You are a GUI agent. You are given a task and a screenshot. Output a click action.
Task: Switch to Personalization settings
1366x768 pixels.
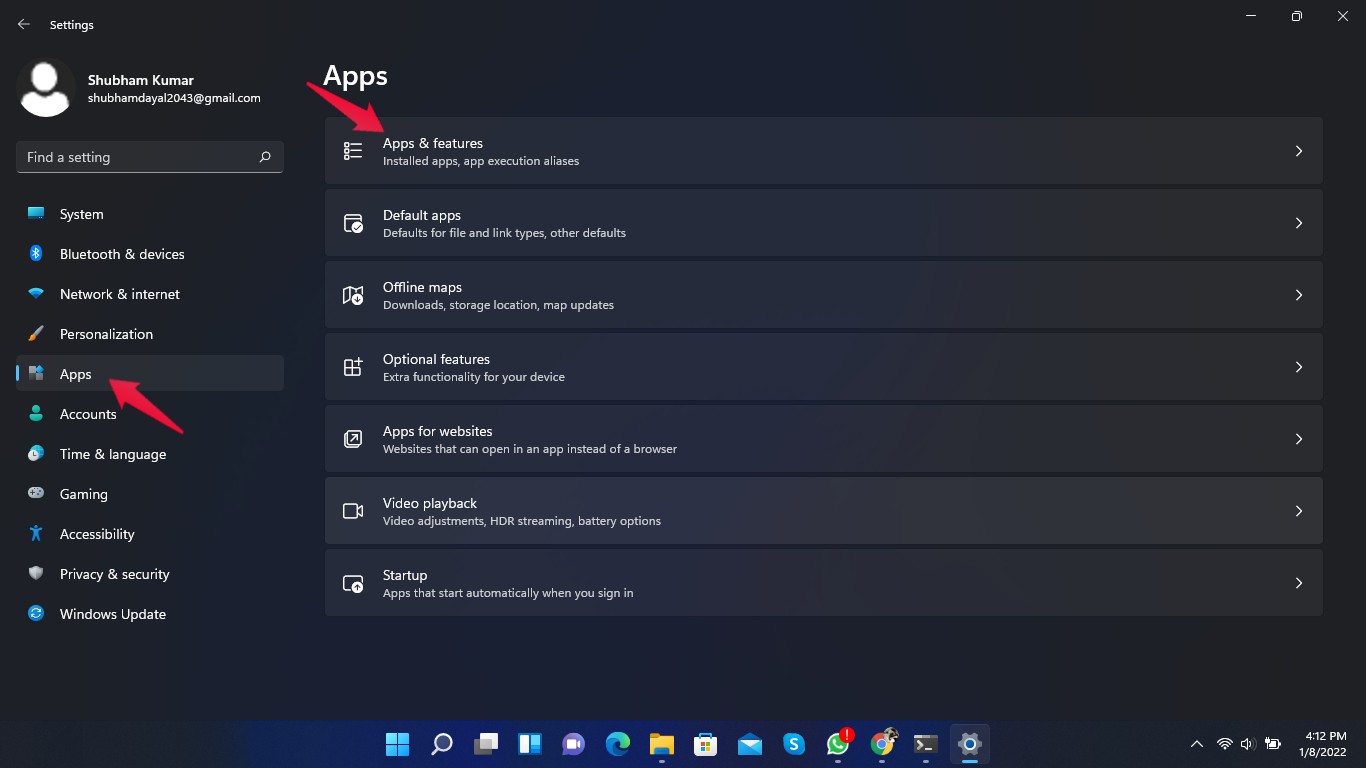pyautogui.click(x=106, y=334)
